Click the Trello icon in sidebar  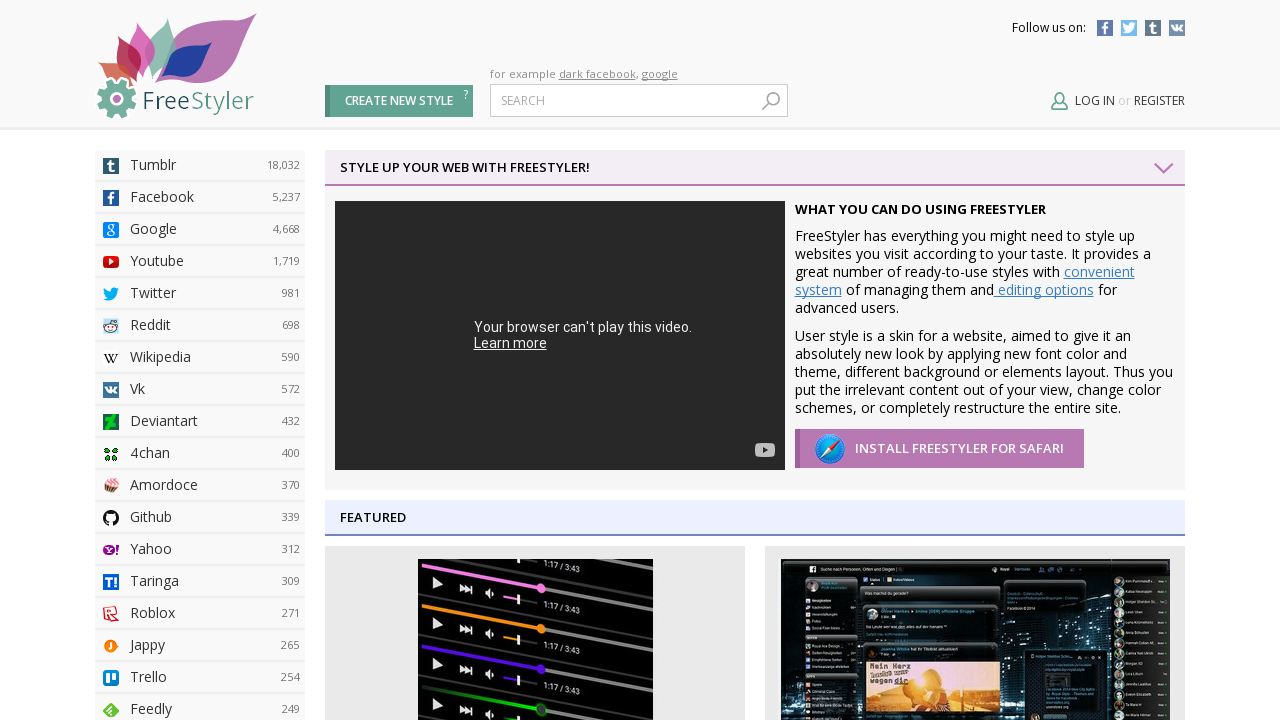point(111,678)
